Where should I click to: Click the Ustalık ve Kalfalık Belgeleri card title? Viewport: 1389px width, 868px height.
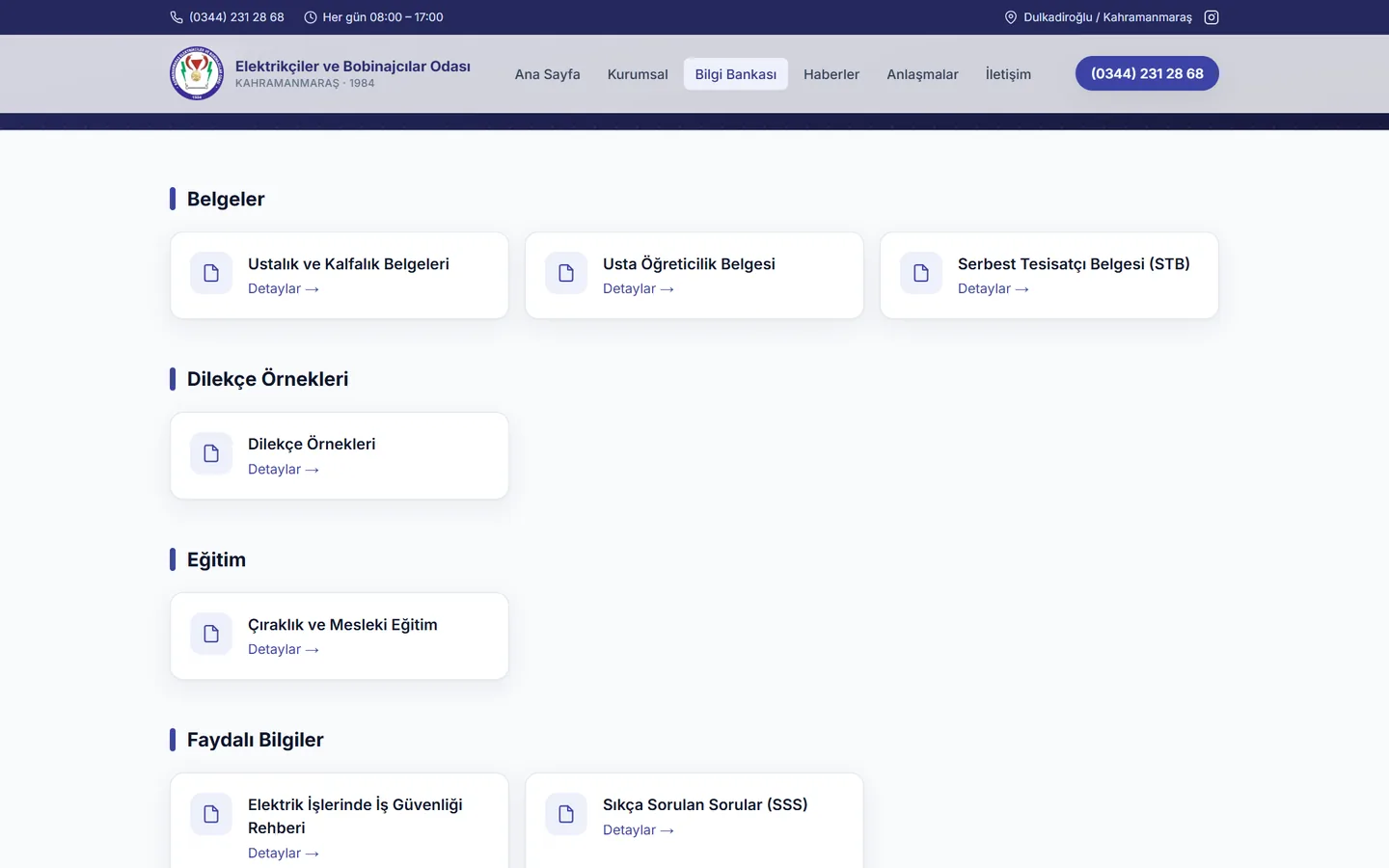348,263
